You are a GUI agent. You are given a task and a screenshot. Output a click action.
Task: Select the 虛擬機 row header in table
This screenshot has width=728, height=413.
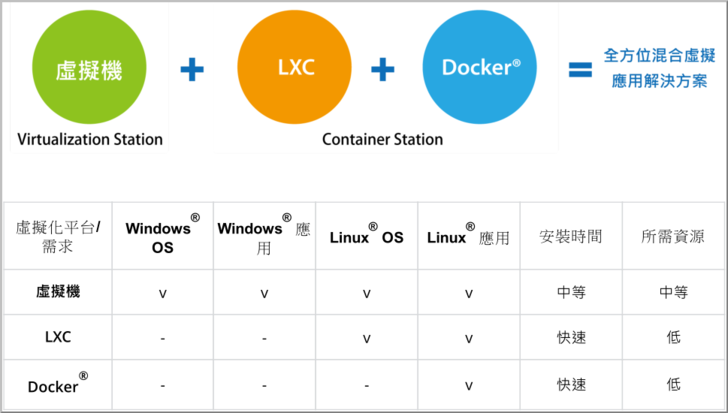58,292
